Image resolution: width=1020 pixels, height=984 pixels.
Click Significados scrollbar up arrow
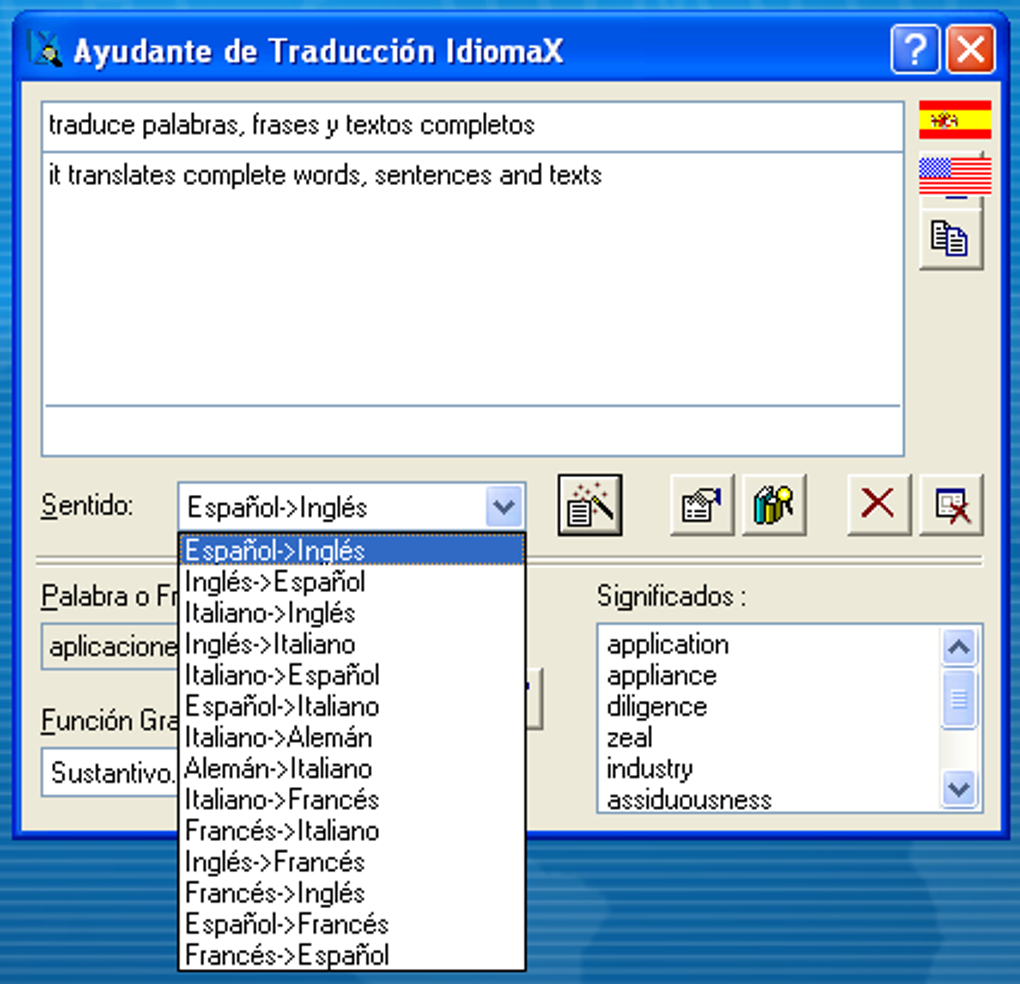pos(959,646)
